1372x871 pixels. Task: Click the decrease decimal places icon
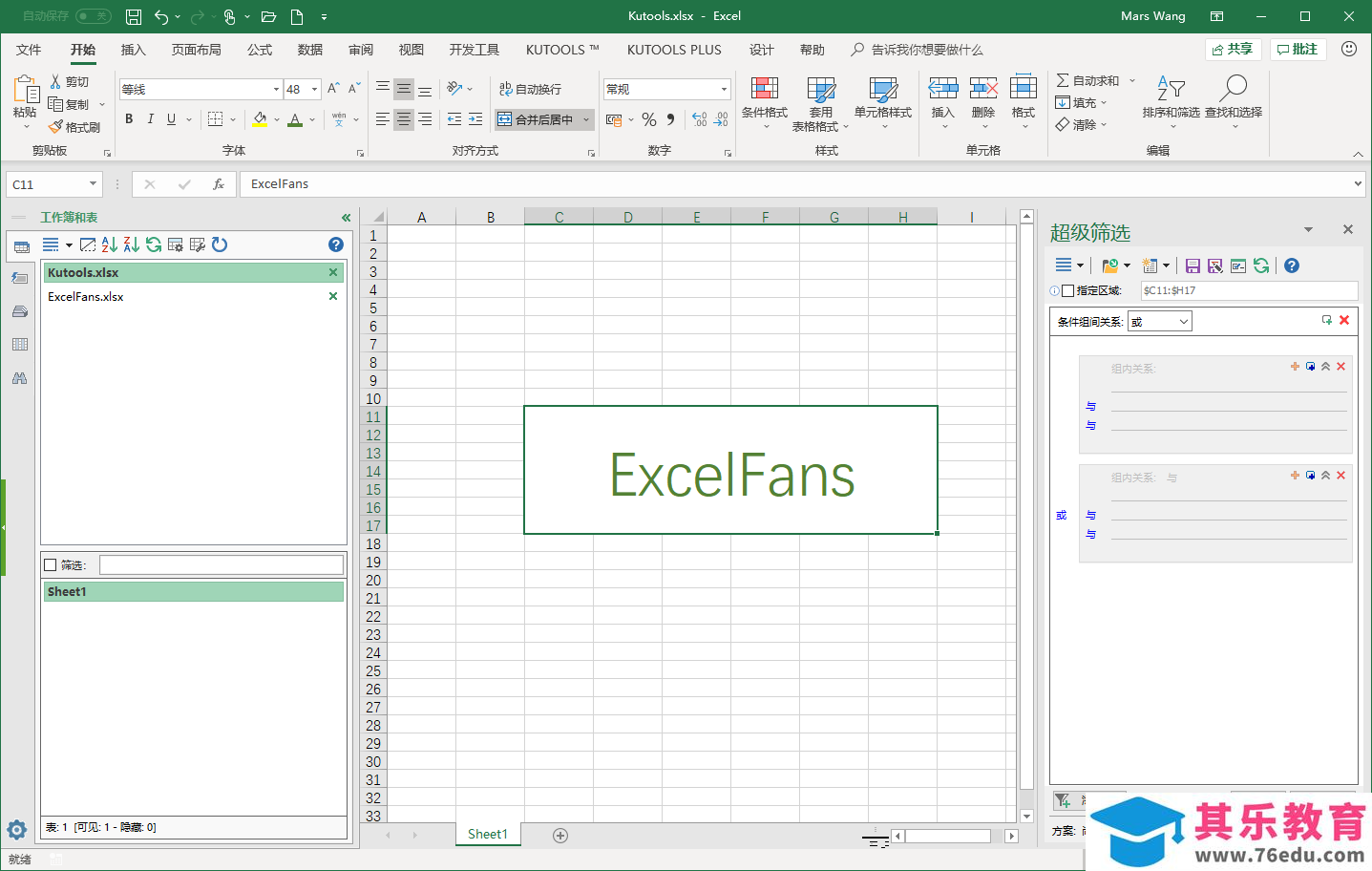pos(721,119)
